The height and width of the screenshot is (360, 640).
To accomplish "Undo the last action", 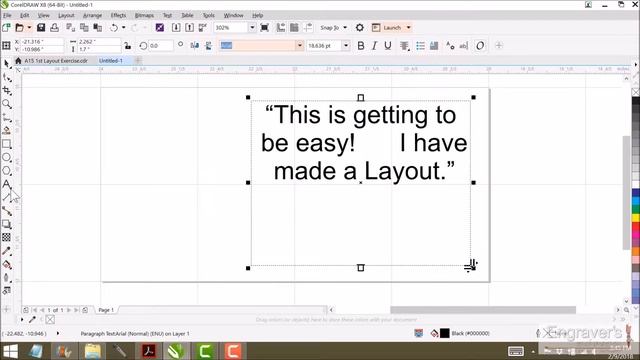I will (x=114, y=27).
